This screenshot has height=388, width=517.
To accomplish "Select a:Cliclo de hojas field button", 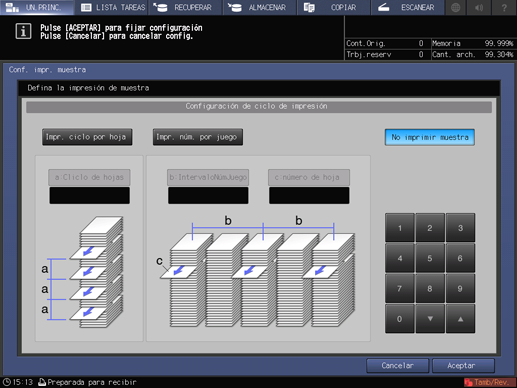I will pyautogui.click(x=89, y=177).
